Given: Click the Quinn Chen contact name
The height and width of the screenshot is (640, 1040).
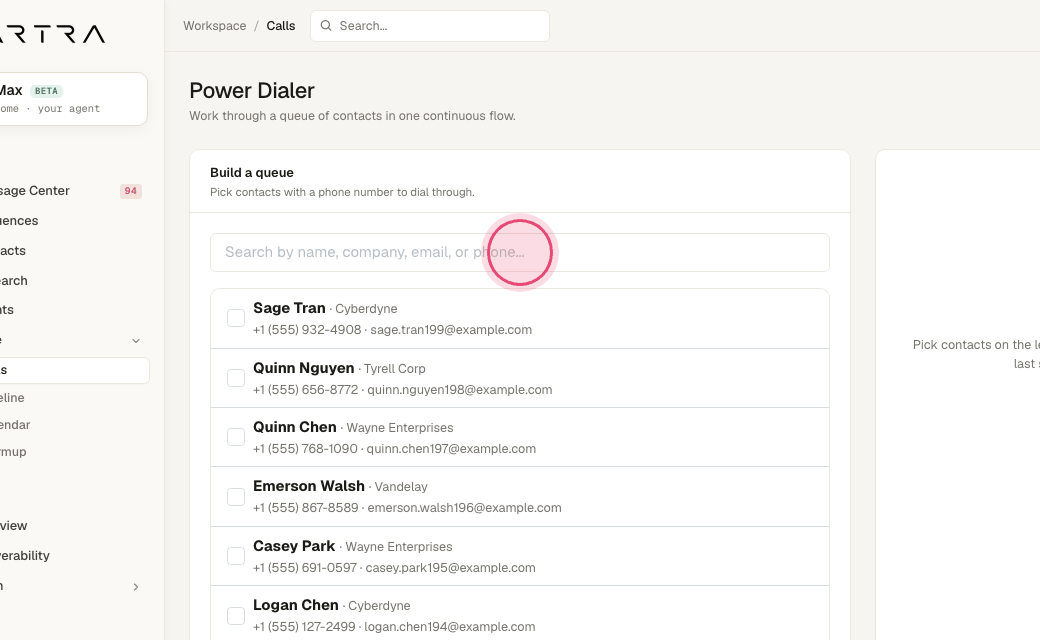Looking at the screenshot, I should point(295,426).
